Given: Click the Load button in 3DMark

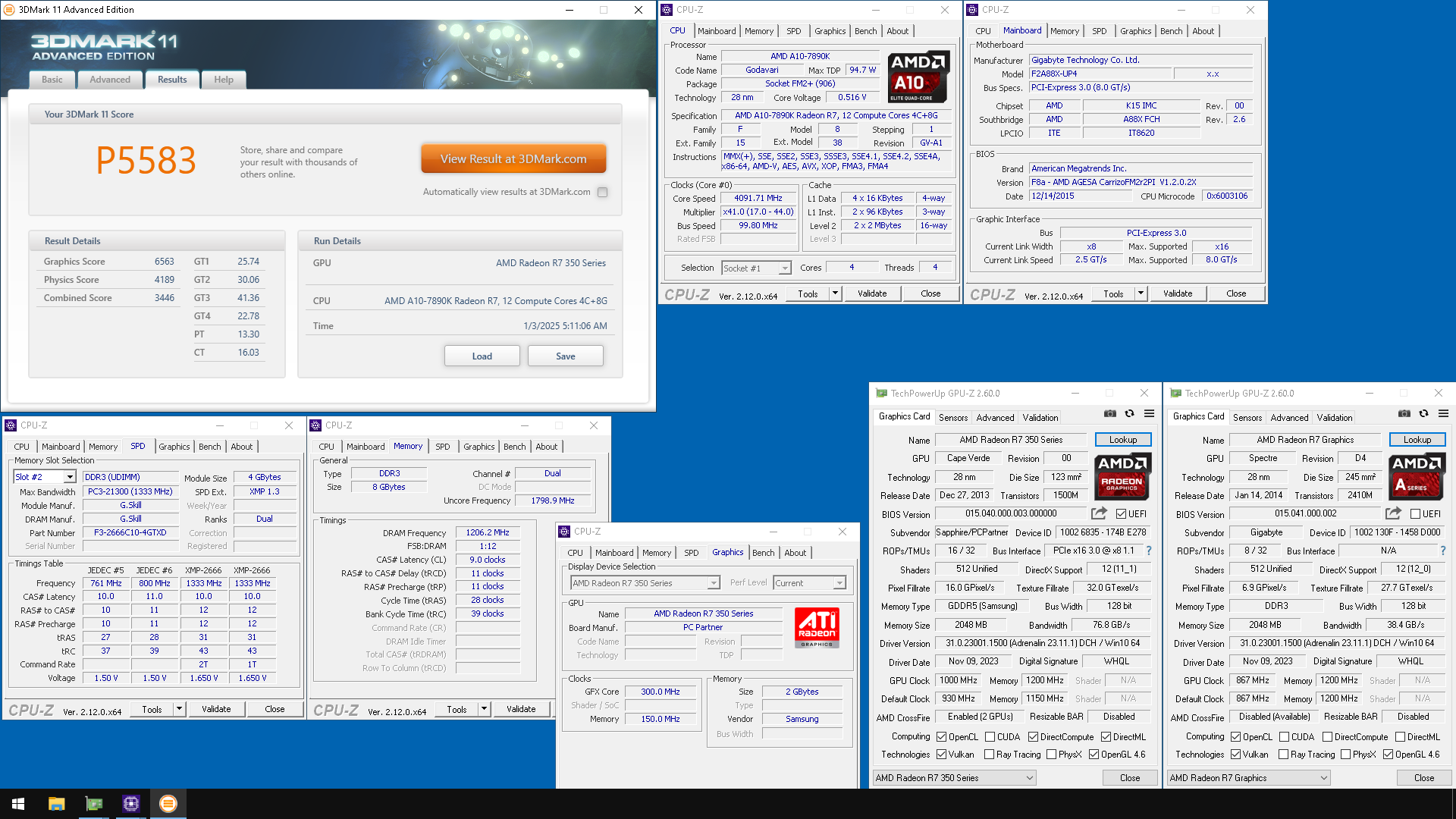Looking at the screenshot, I should click(x=482, y=356).
